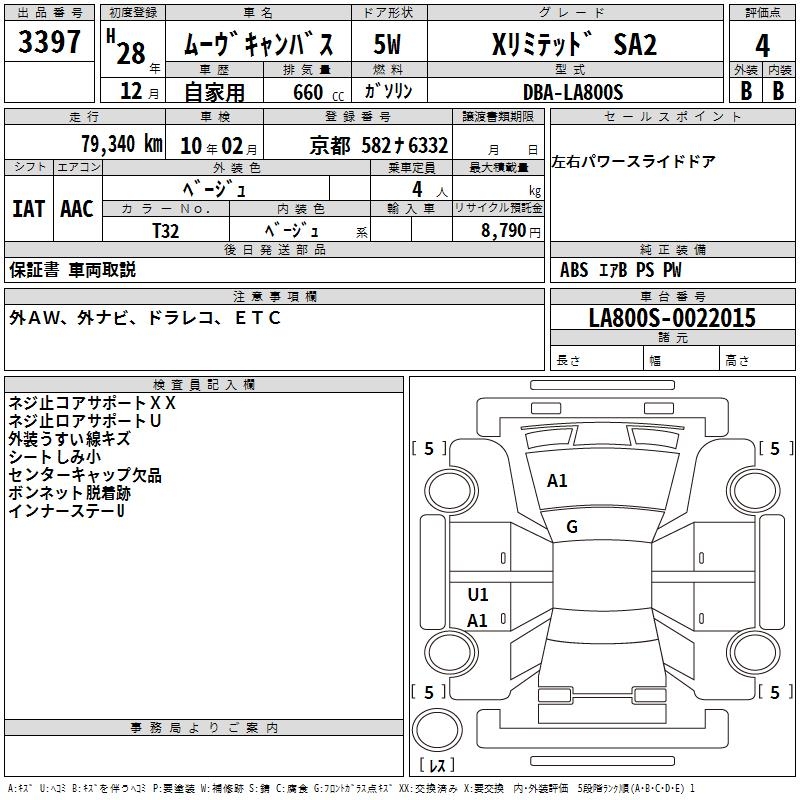This screenshot has width=800, height=800.
Task: Click the 左右パワースライドドア sales point text
Action: tap(633, 162)
